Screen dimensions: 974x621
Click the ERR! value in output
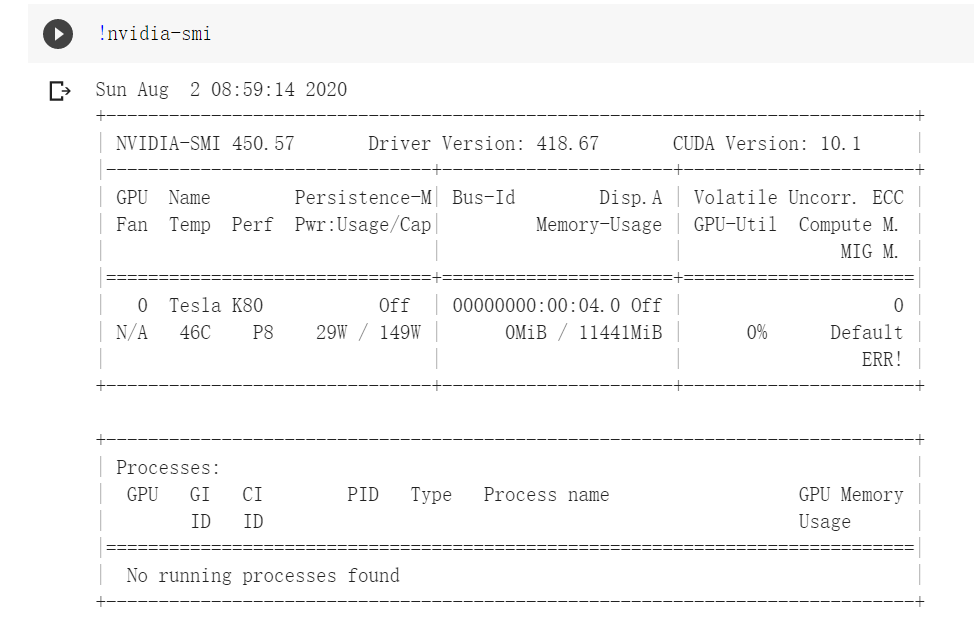pyautogui.click(x=882, y=360)
